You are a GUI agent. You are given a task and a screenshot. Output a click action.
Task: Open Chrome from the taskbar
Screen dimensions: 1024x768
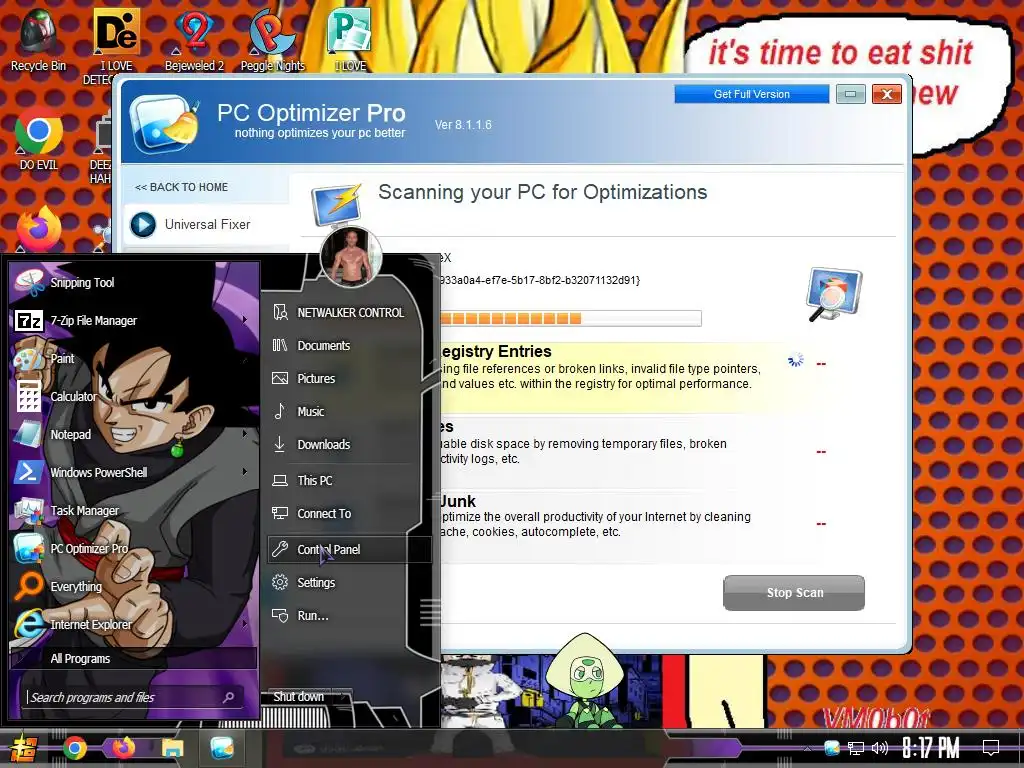click(x=75, y=748)
